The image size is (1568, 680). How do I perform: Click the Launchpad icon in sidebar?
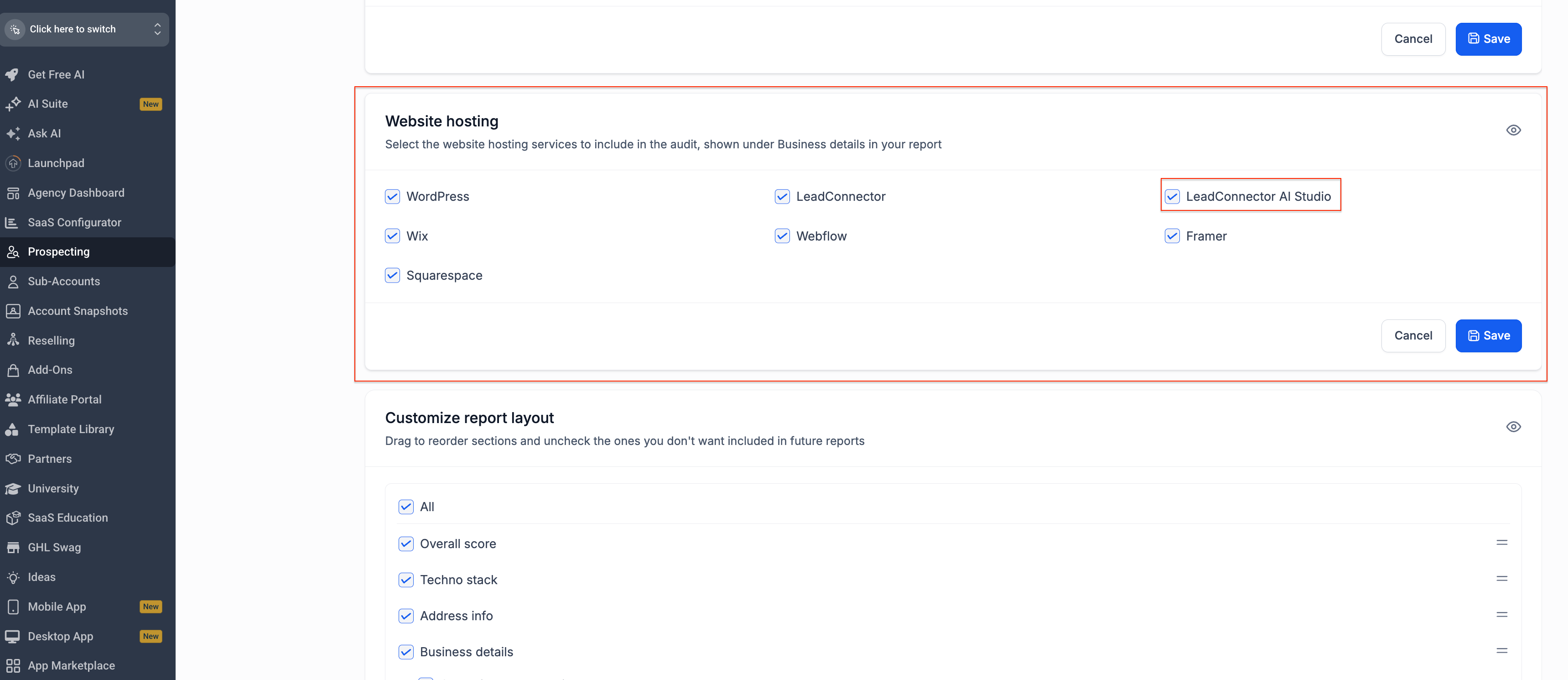click(x=12, y=163)
